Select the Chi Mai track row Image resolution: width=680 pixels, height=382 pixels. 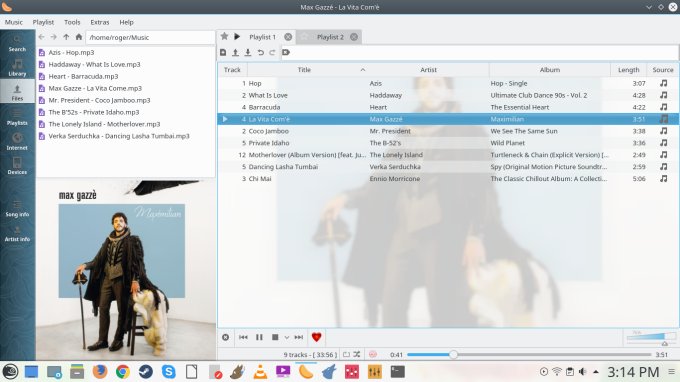pyautogui.click(x=448, y=179)
